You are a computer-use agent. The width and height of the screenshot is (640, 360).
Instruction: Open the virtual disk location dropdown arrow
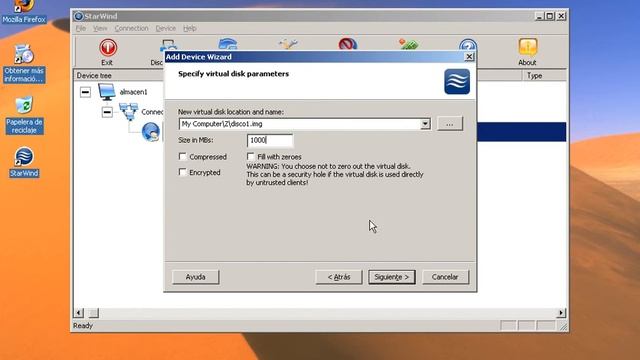click(425, 124)
